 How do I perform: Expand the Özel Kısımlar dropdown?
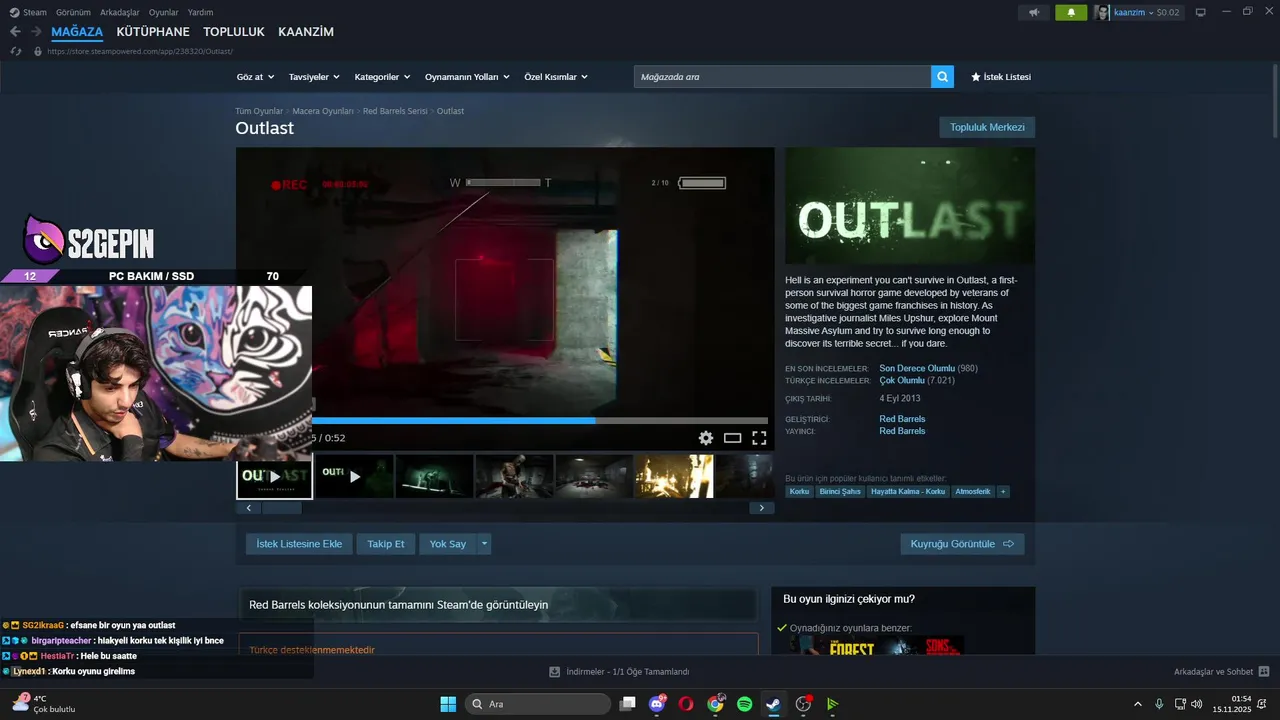pos(556,77)
